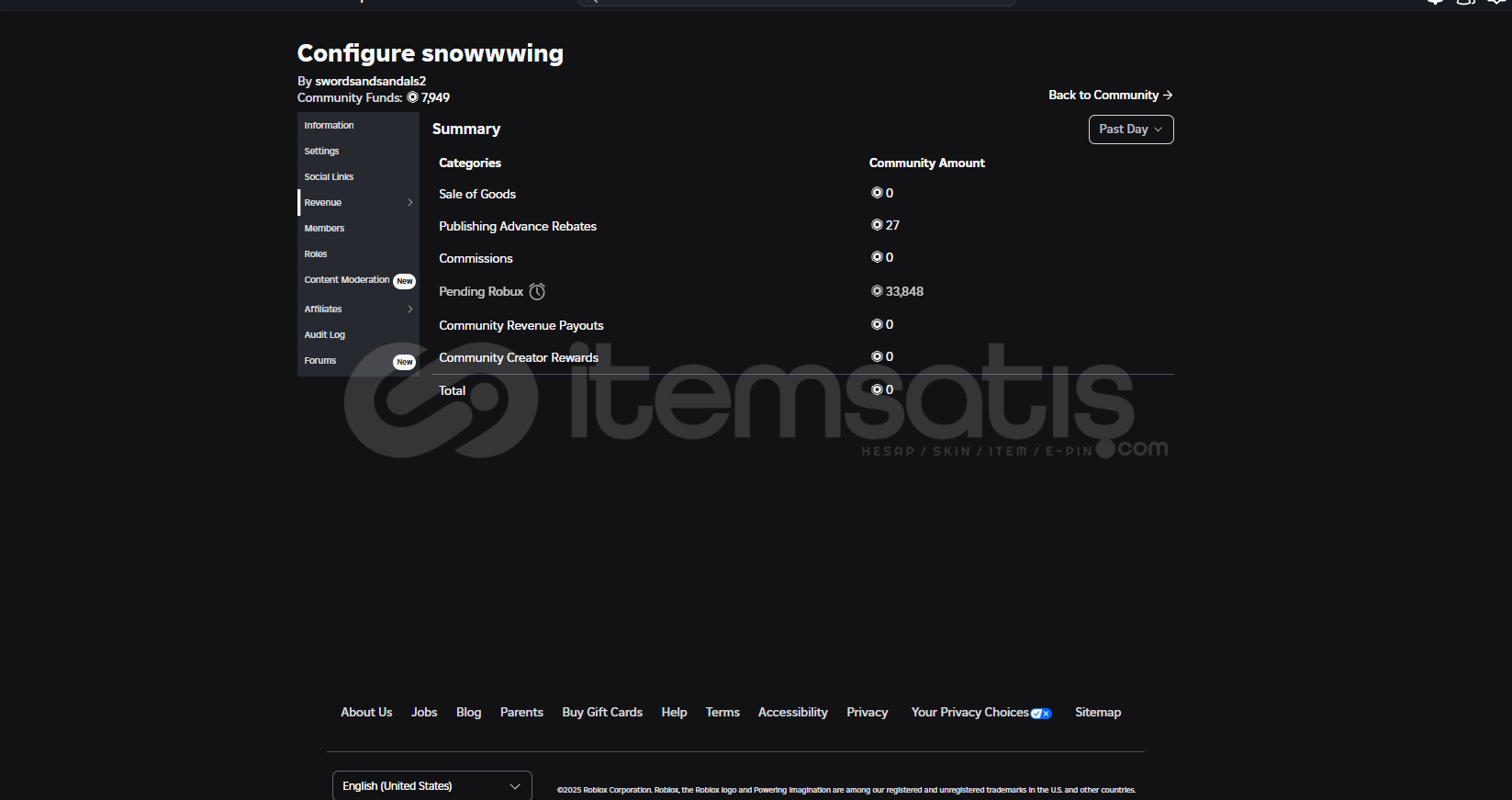1512x800 pixels.
Task: Open the Jobs footer link
Action: tap(424, 712)
